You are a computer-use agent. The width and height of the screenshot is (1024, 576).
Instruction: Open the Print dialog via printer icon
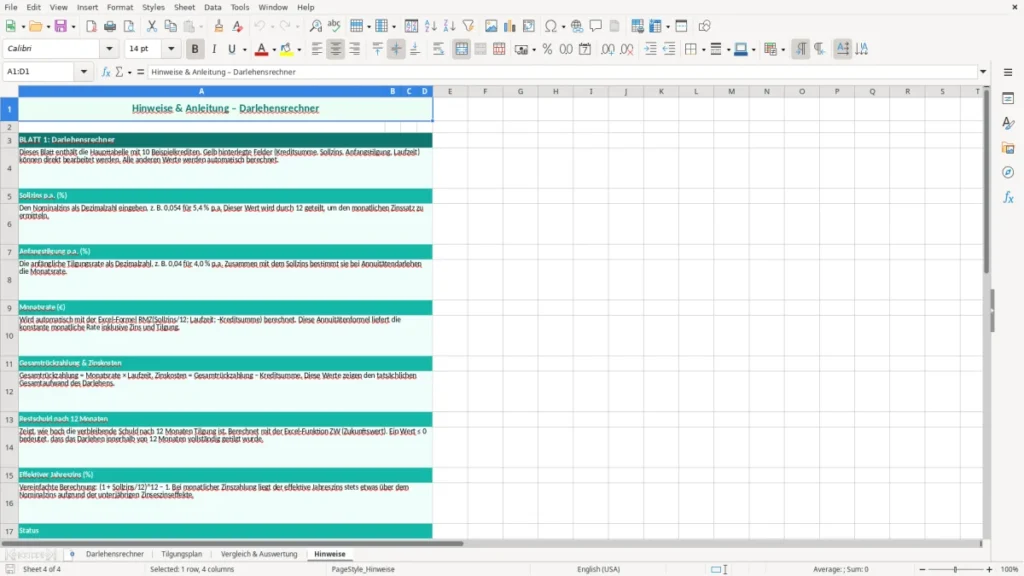pos(110,26)
